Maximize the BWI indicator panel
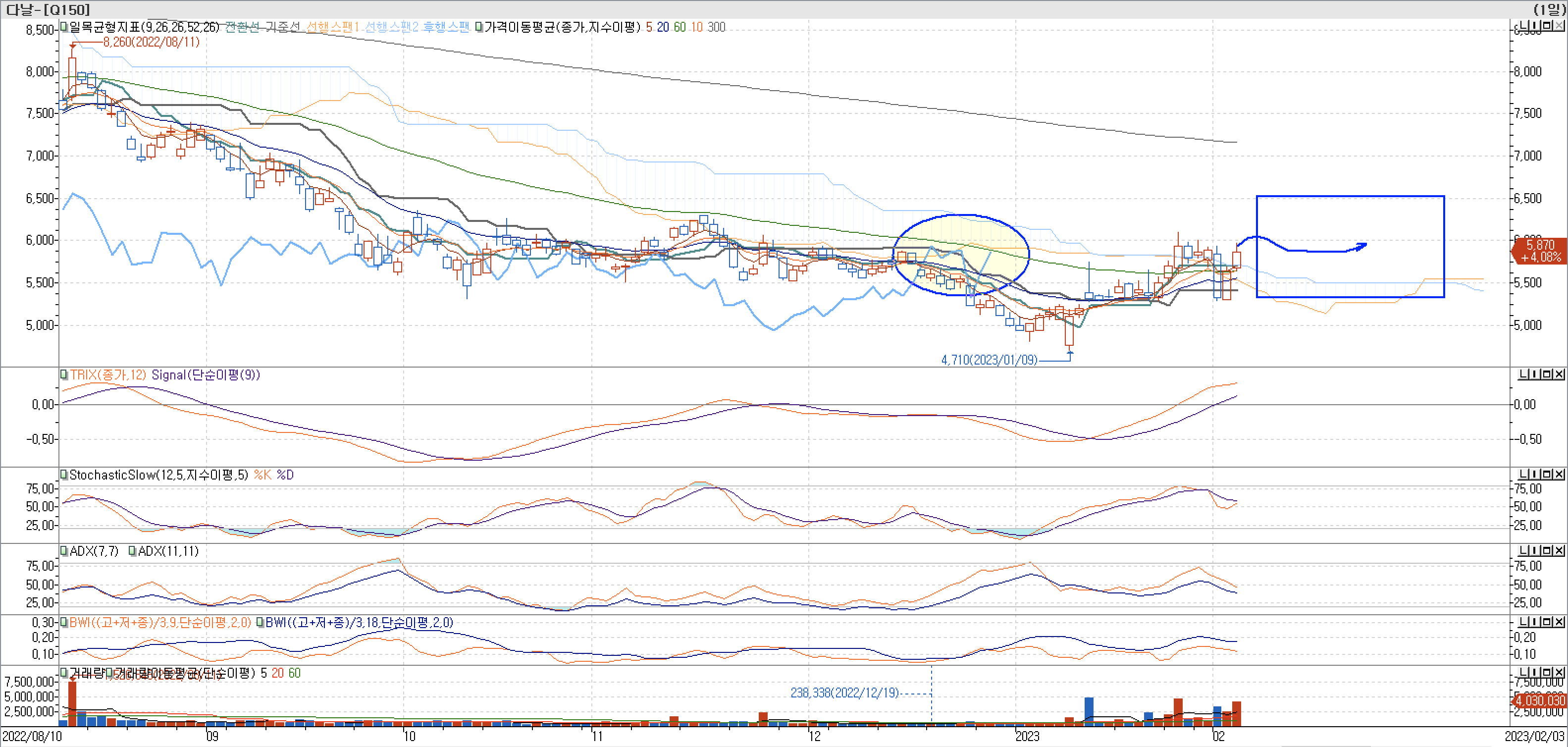The height and width of the screenshot is (747, 1568). coord(1547,622)
